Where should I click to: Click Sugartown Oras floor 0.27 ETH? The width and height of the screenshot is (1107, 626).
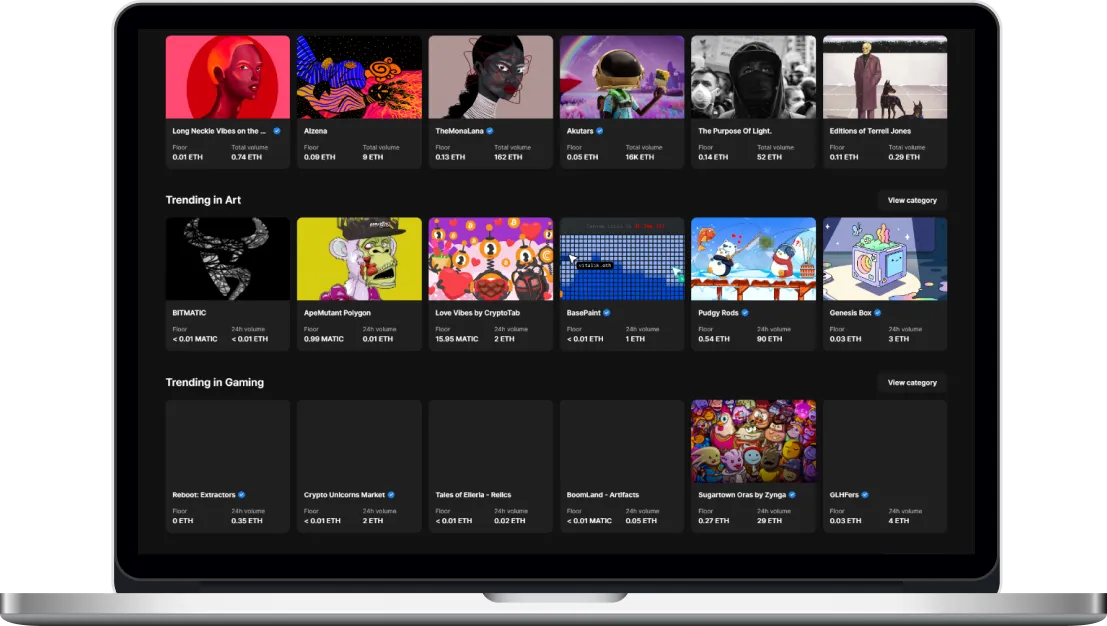714,521
